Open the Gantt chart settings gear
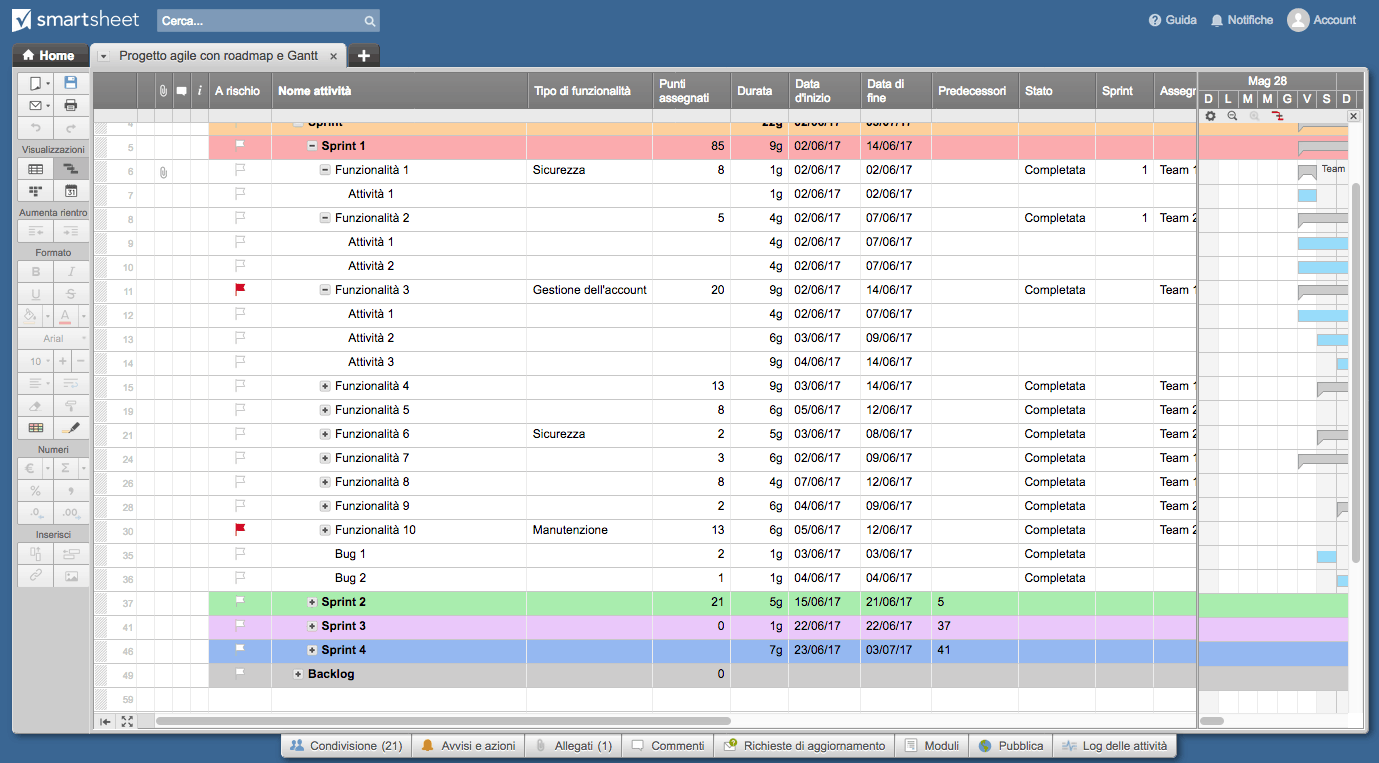1379x763 pixels. (x=1210, y=116)
